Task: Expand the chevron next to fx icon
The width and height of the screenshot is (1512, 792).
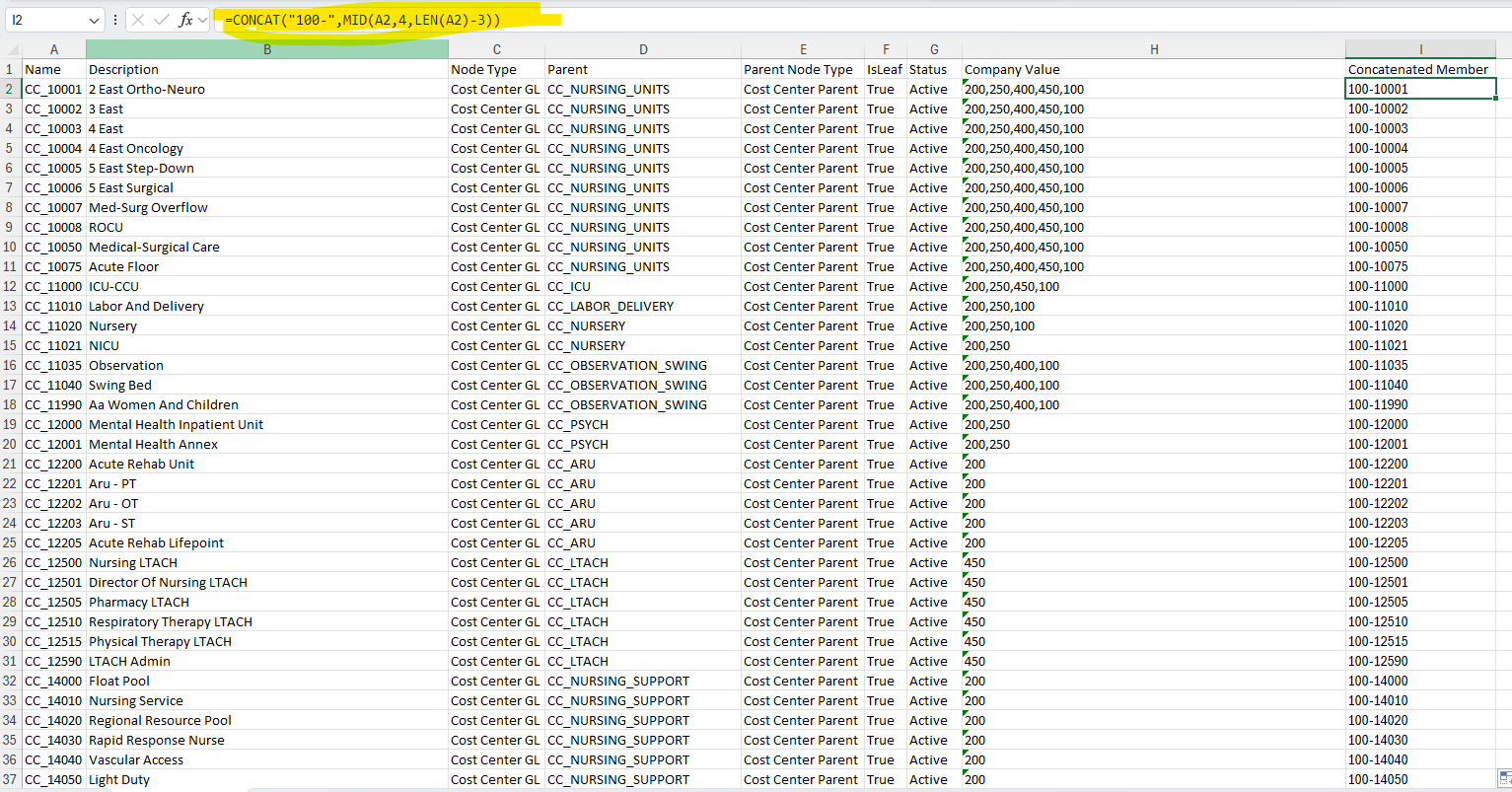Action: 203,20
